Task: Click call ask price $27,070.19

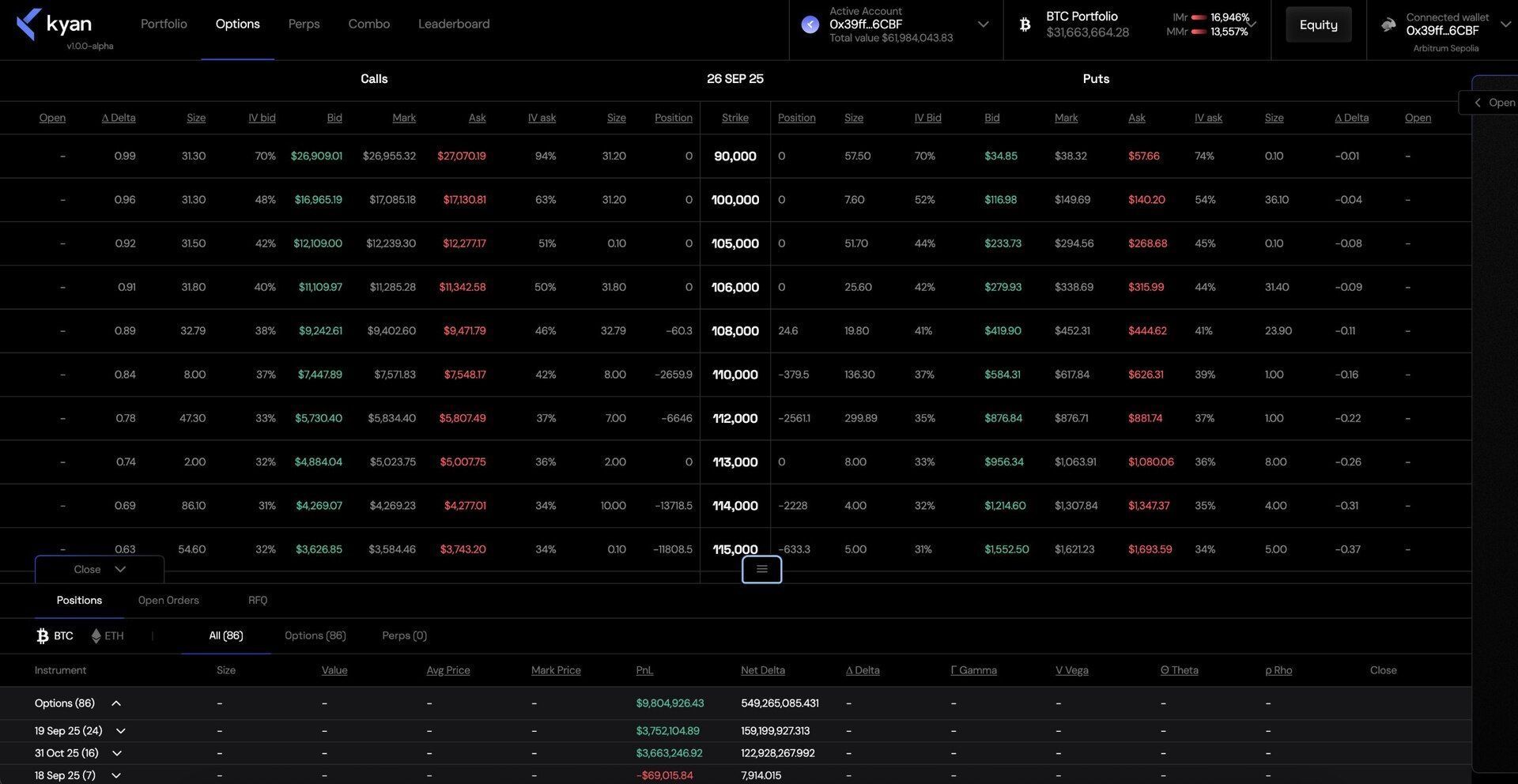Action: coord(462,156)
